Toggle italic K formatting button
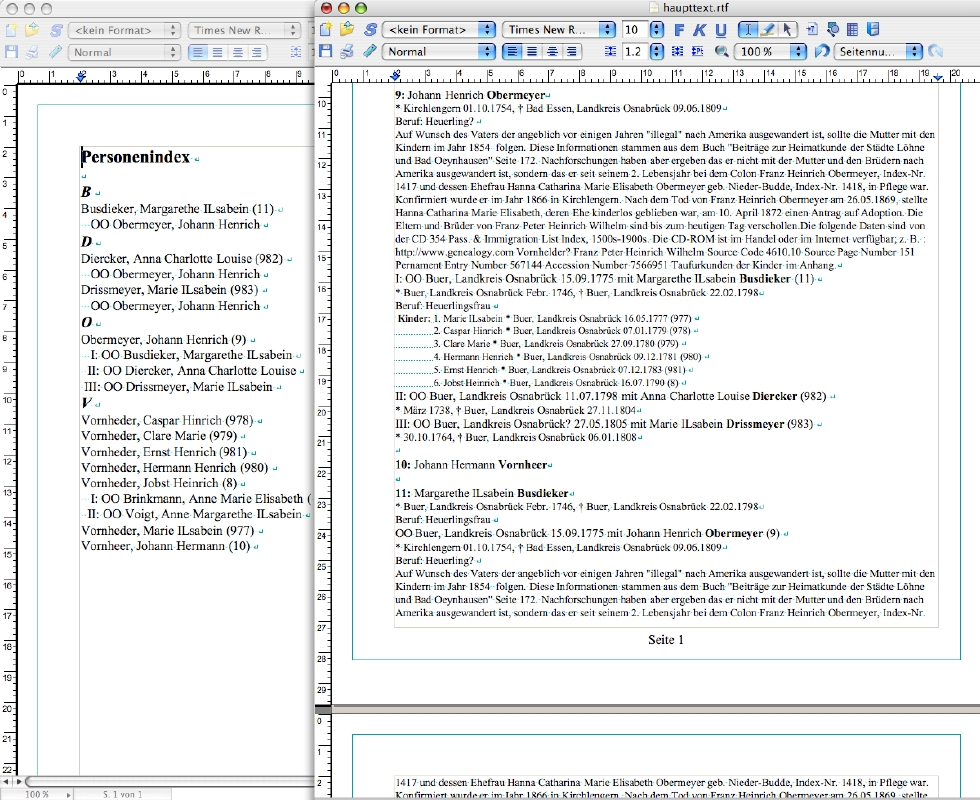This screenshot has width=980, height=800. (701, 30)
